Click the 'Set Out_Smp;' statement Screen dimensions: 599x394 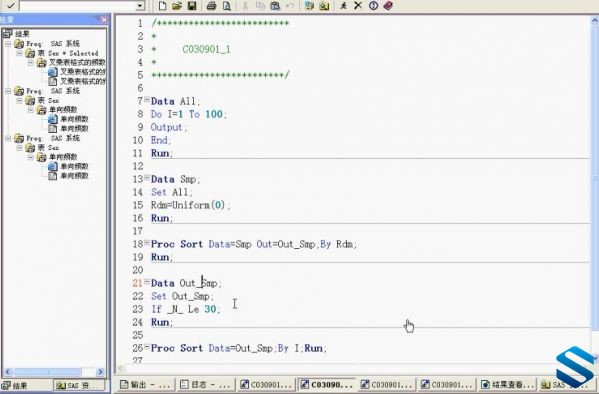pyautogui.click(x=182, y=296)
